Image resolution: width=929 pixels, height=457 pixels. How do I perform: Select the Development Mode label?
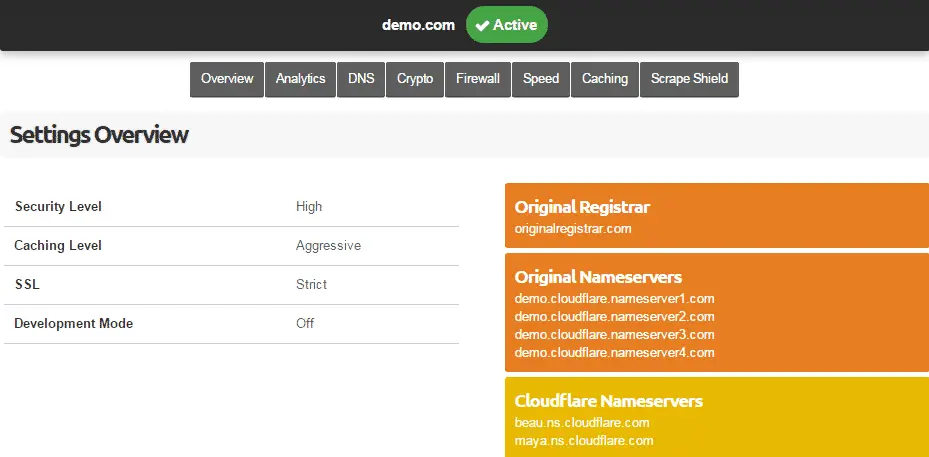(x=73, y=324)
